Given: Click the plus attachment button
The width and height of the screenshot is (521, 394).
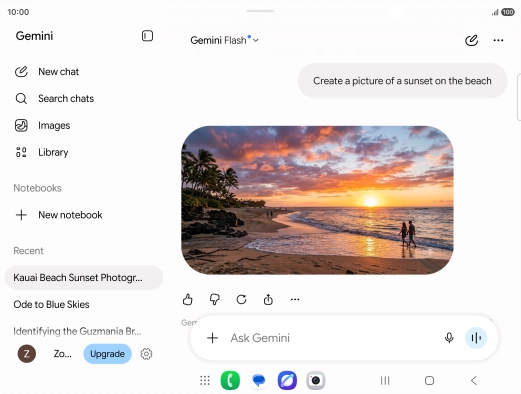Looking at the screenshot, I should 212,338.
